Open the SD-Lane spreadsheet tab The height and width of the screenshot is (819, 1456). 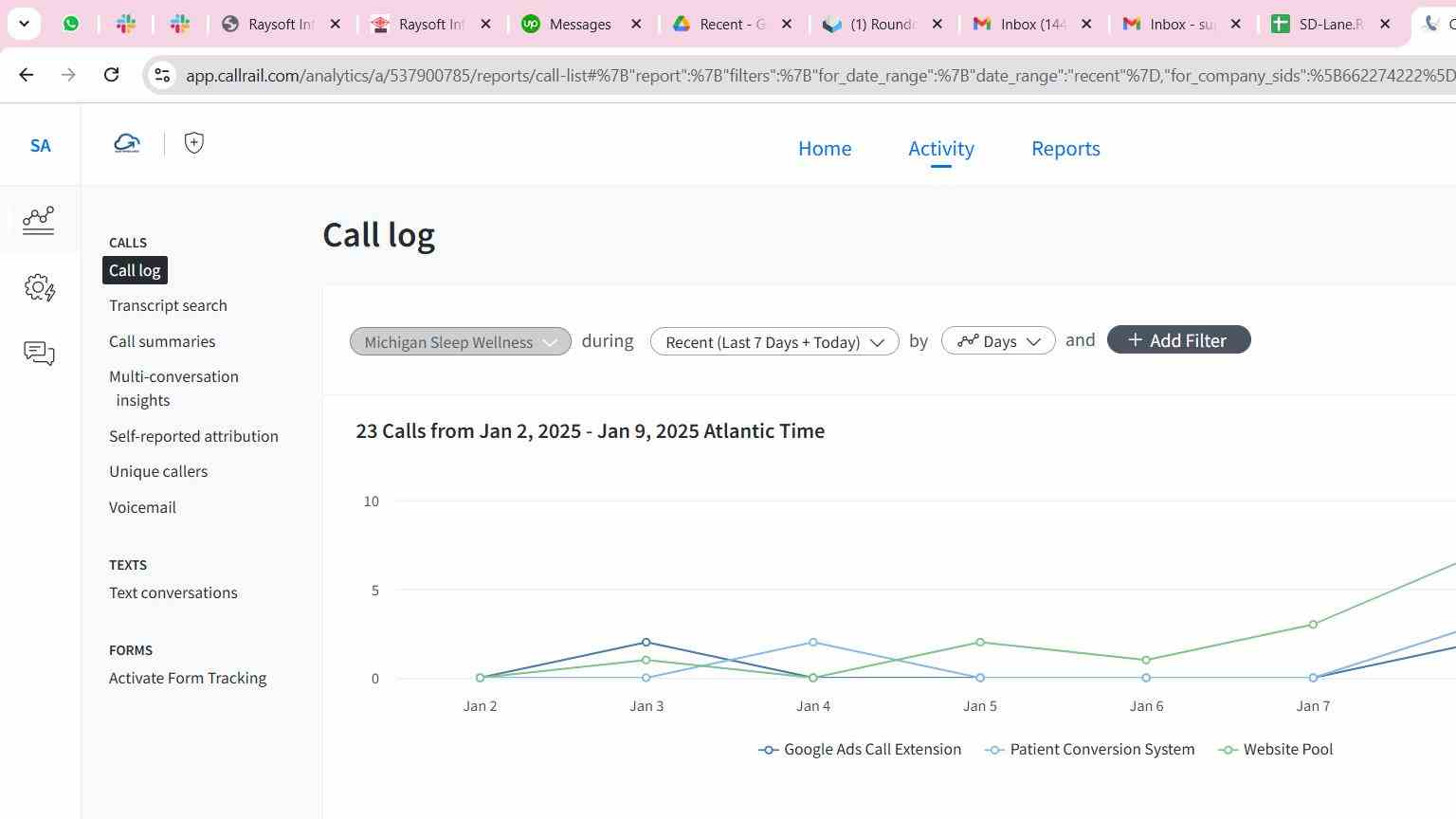coord(1330,25)
